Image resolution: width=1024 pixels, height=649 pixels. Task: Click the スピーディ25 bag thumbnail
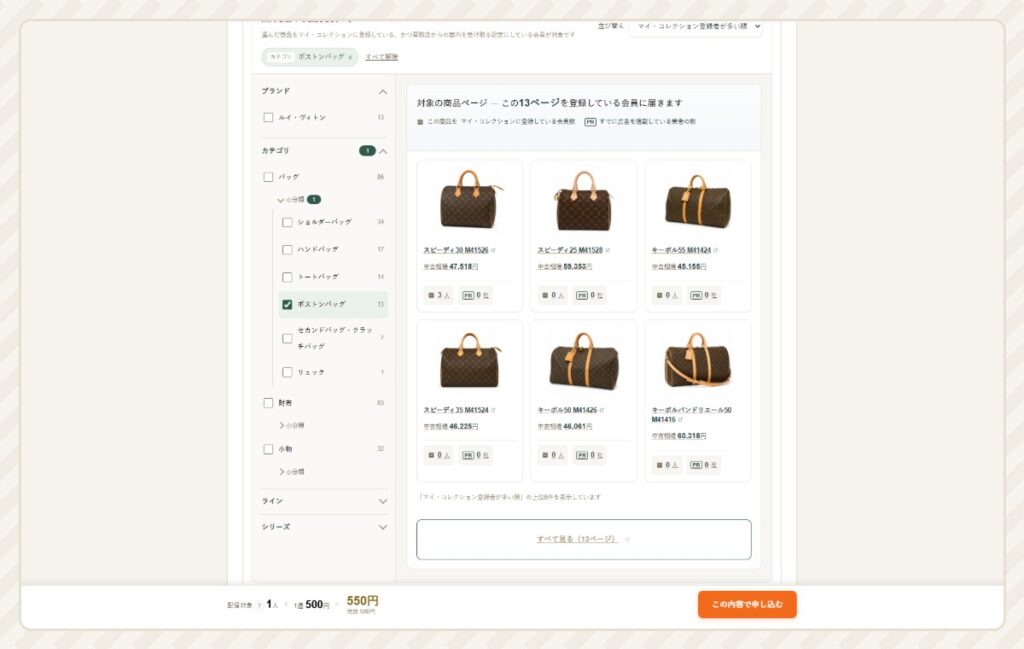point(583,201)
